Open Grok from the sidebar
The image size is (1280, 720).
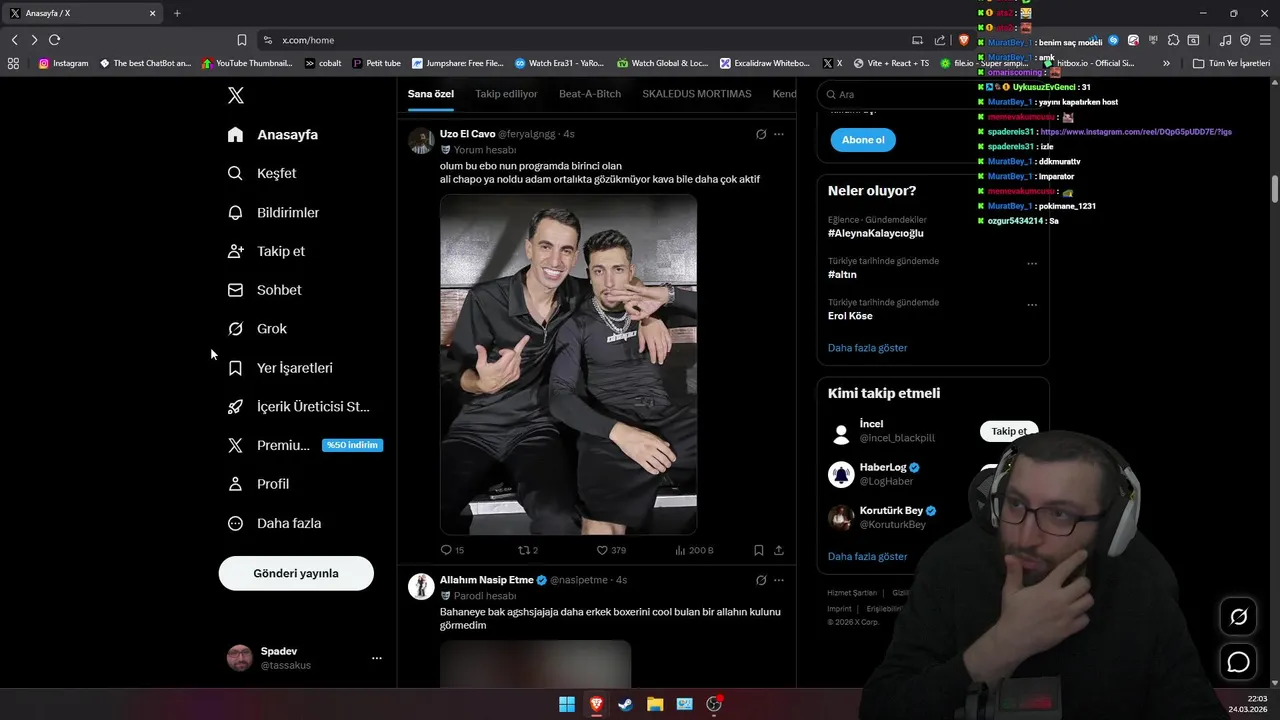(x=258, y=329)
